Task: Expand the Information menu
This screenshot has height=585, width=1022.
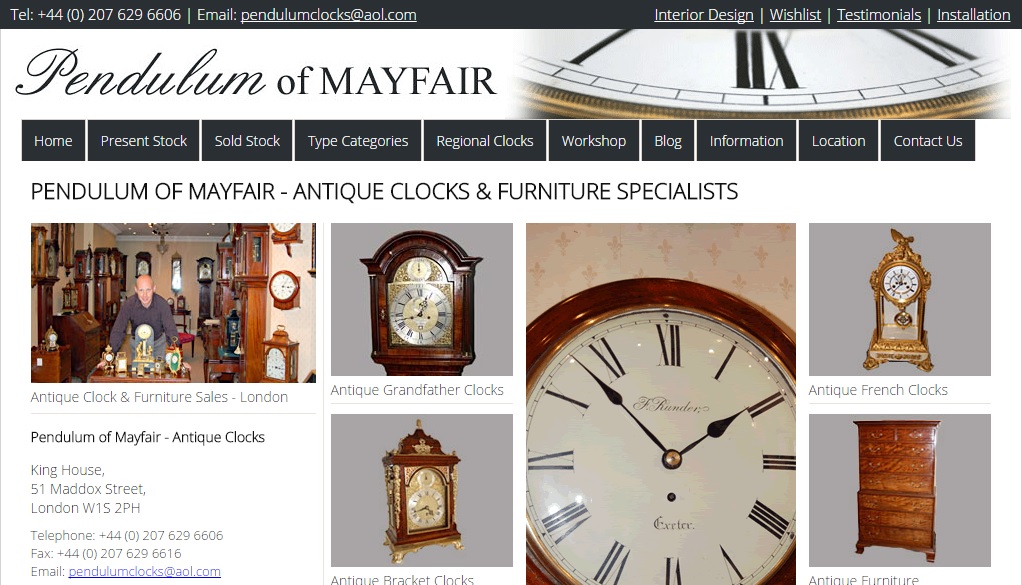Action: (746, 141)
